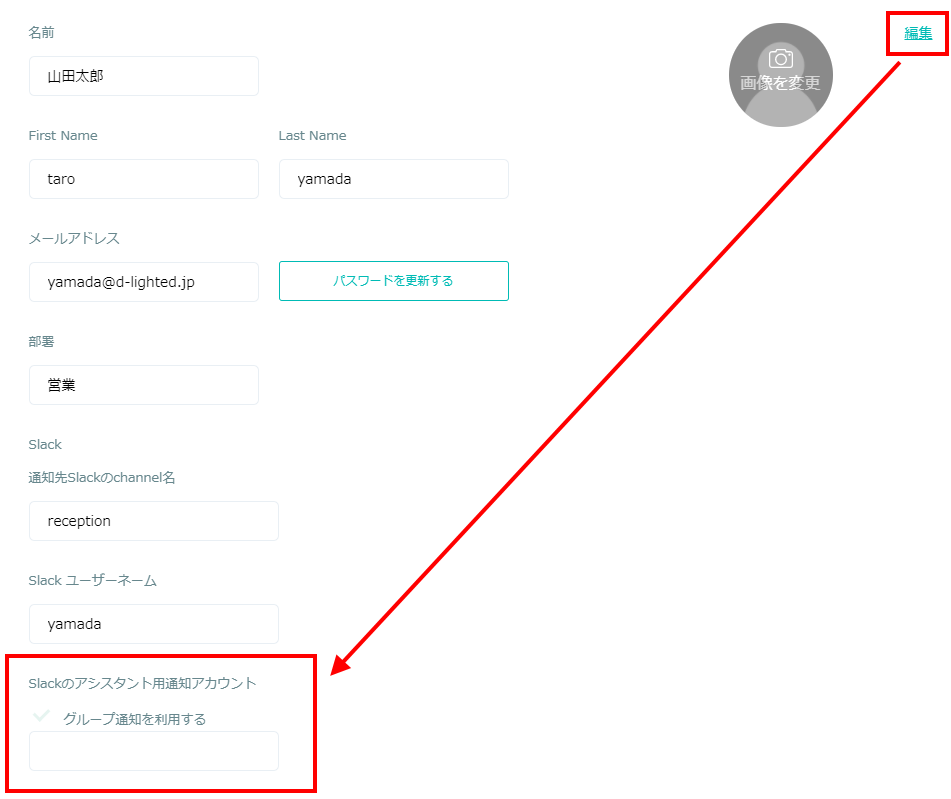Screen dimensions: 951x799
Task: Focus the Last Name field containing yamada
Action: [x=394, y=179]
